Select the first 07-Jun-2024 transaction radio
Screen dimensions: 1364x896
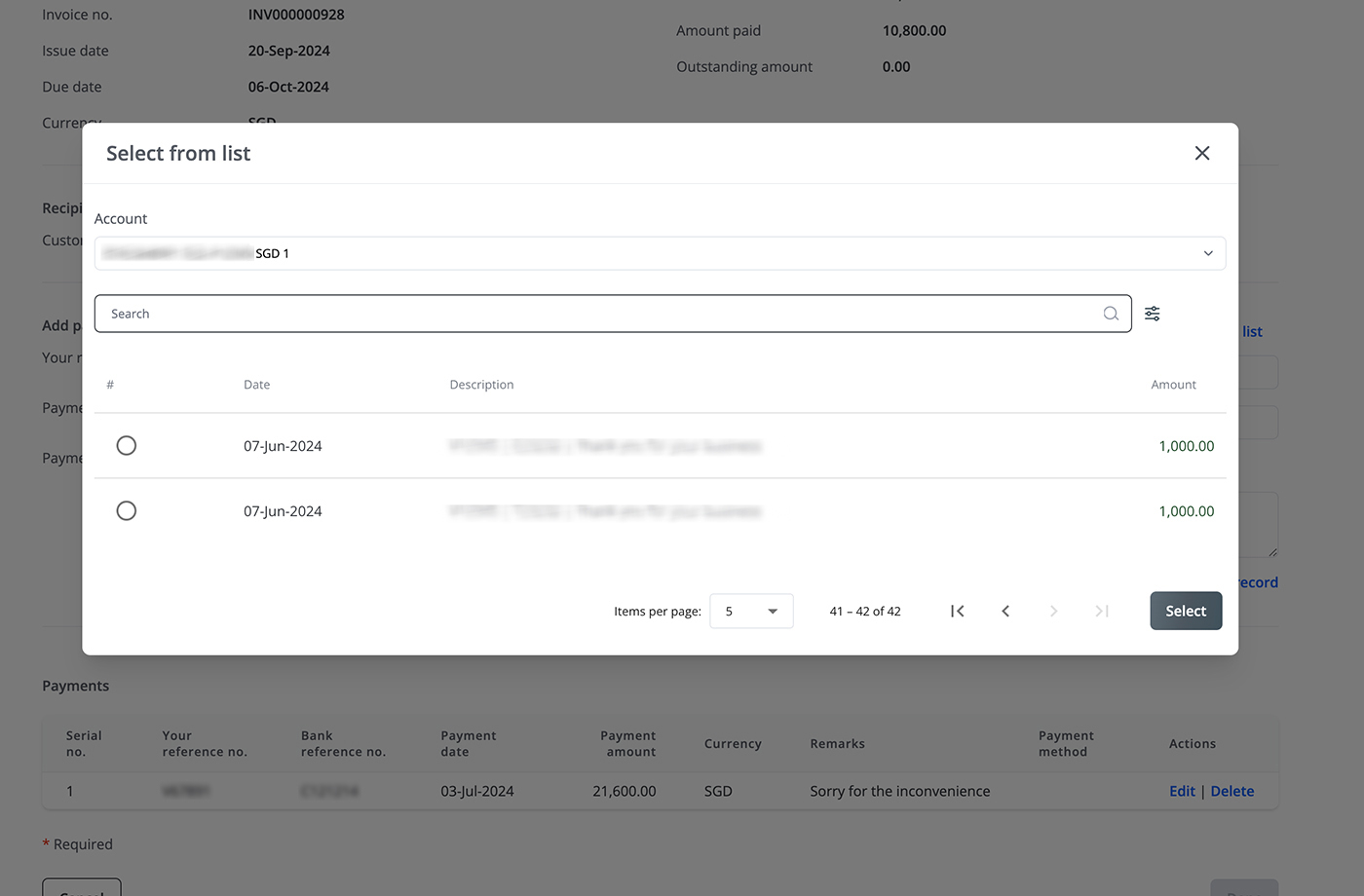pos(127,446)
